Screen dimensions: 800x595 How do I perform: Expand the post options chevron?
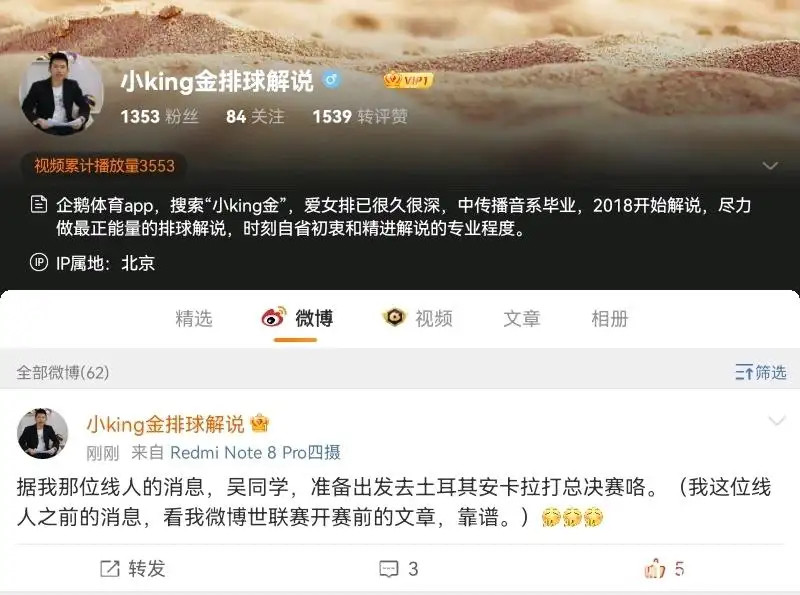coord(777,421)
